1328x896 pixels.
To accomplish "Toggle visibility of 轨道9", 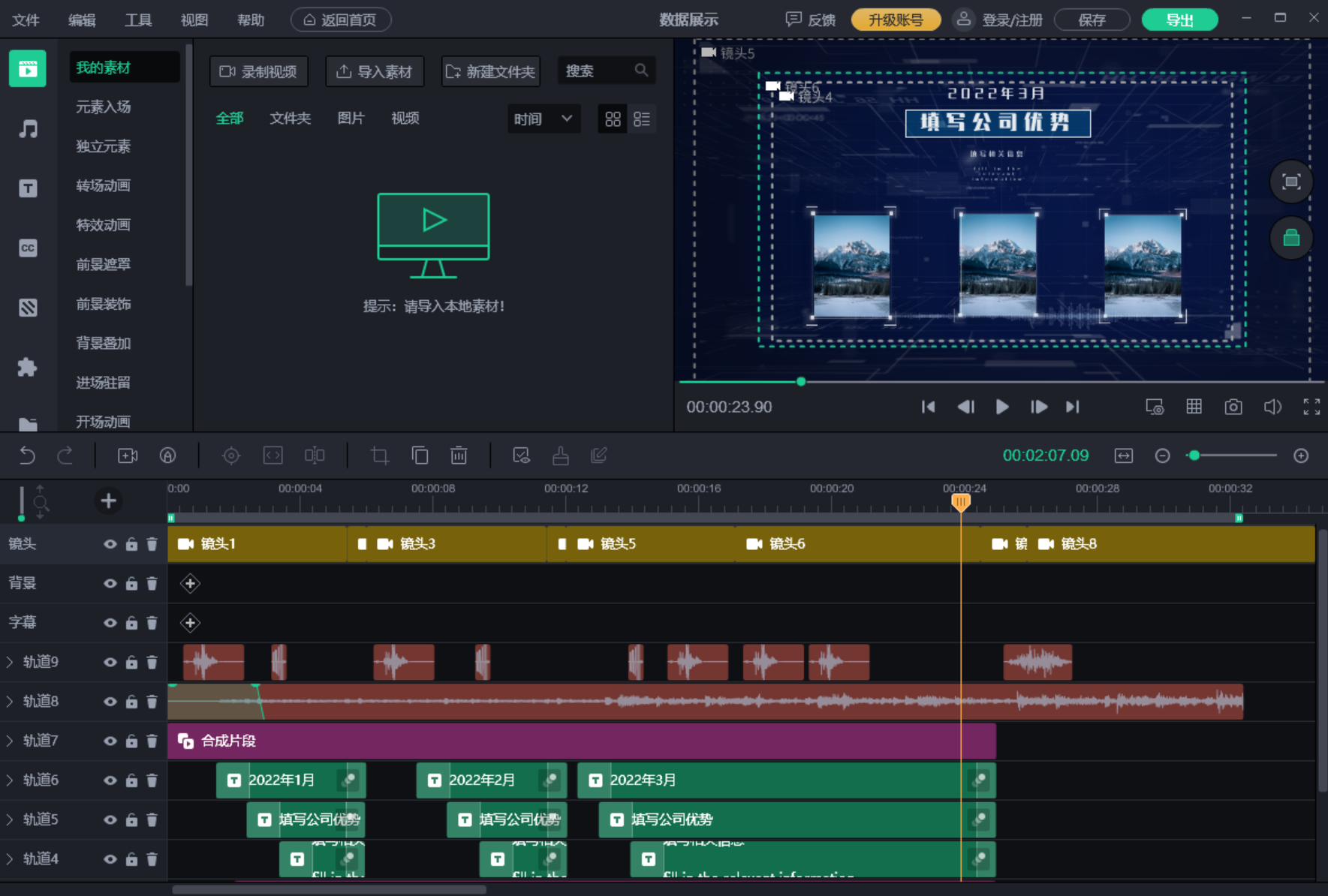I will click(110, 662).
